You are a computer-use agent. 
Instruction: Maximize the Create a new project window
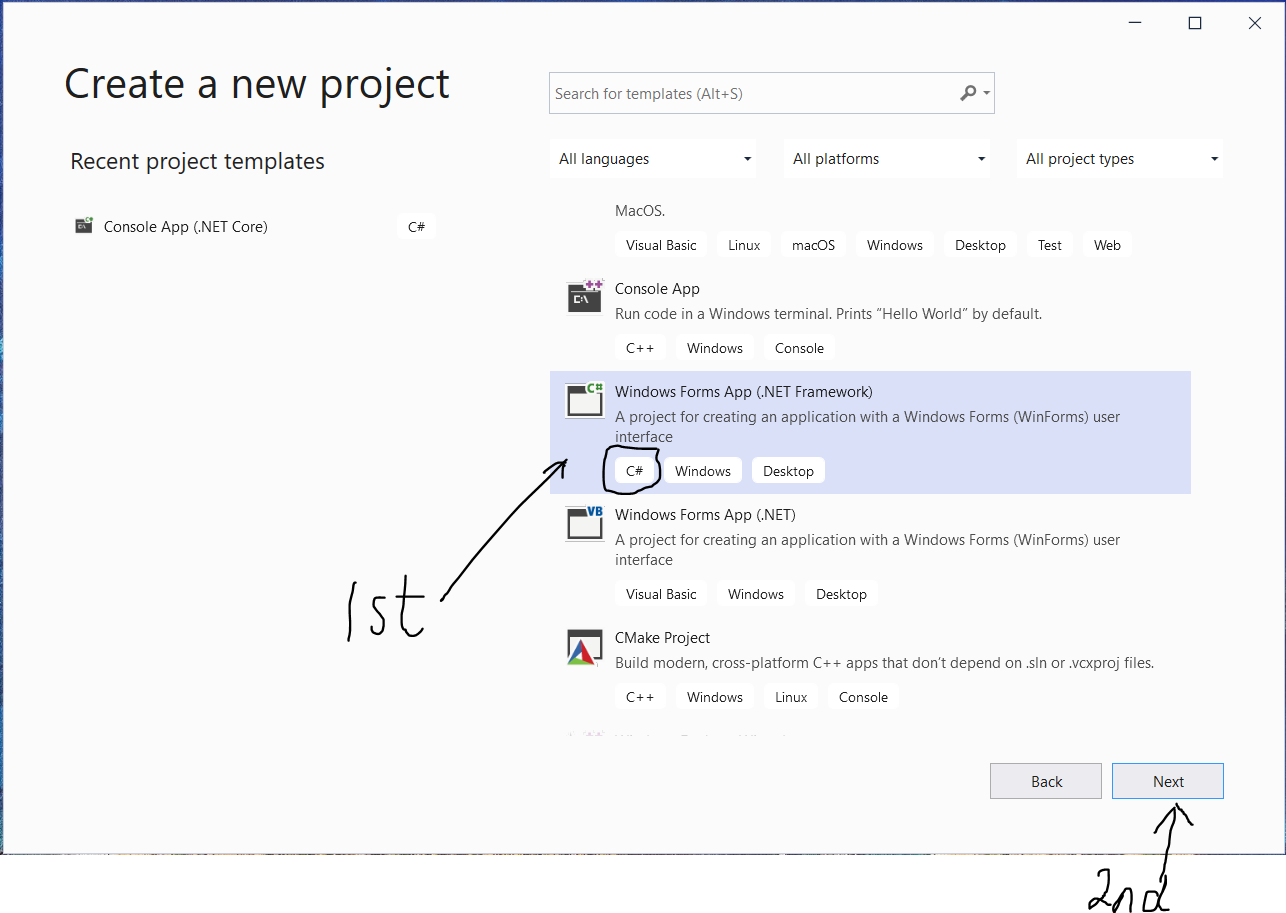point(1194,24)
